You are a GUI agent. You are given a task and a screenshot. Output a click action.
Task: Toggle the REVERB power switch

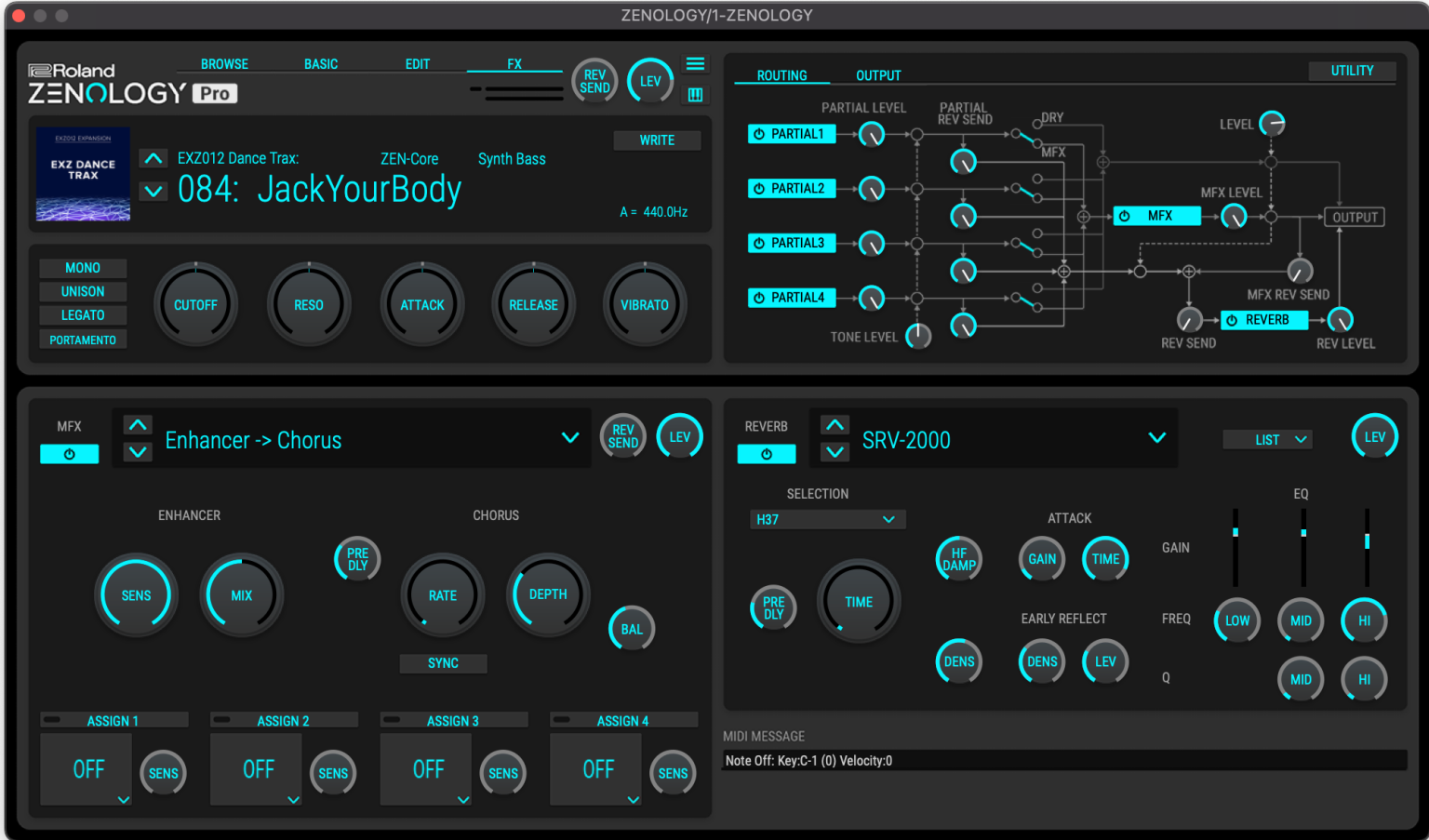766,454
